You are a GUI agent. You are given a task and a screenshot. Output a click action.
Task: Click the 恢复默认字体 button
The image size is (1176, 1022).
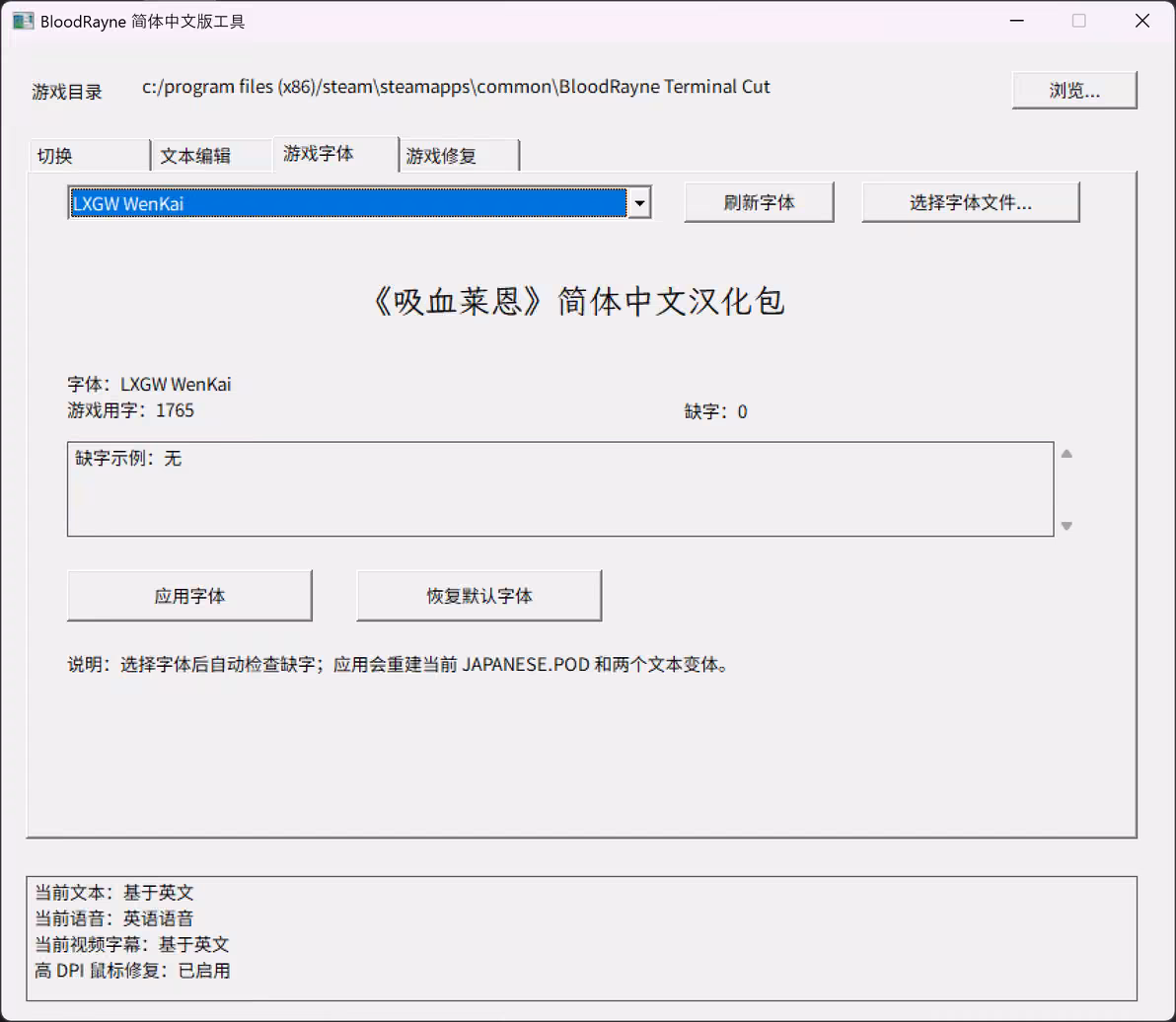click(x=479, y=596)
